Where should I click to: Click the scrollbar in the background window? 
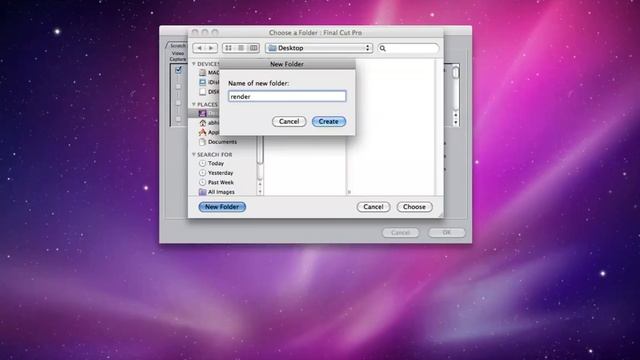point(456,95)
